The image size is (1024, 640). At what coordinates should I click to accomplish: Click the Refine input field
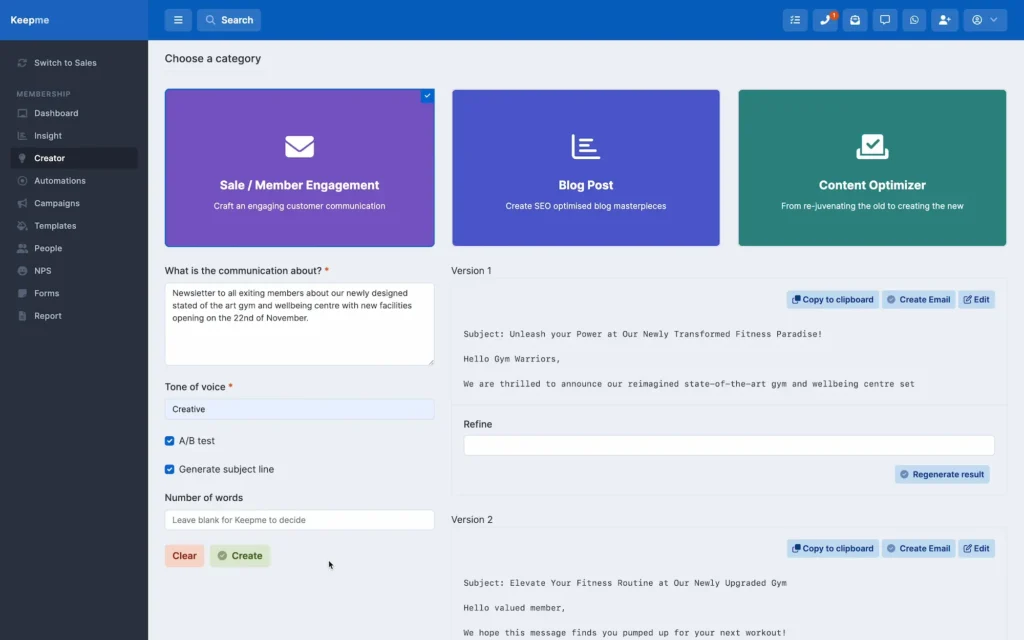click(729, 445)
